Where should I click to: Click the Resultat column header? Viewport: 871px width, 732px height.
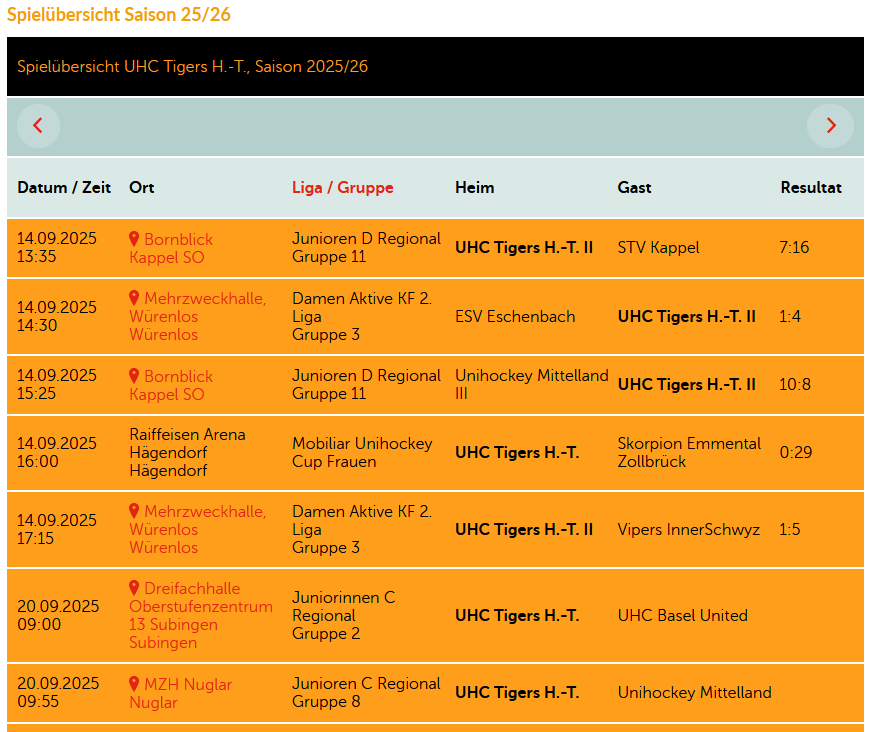pos(810,188)
